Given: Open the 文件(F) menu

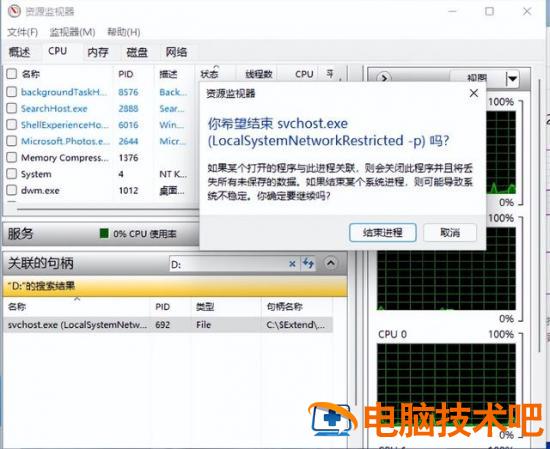Looking at the screenshot, I should [x=22, y=32].
